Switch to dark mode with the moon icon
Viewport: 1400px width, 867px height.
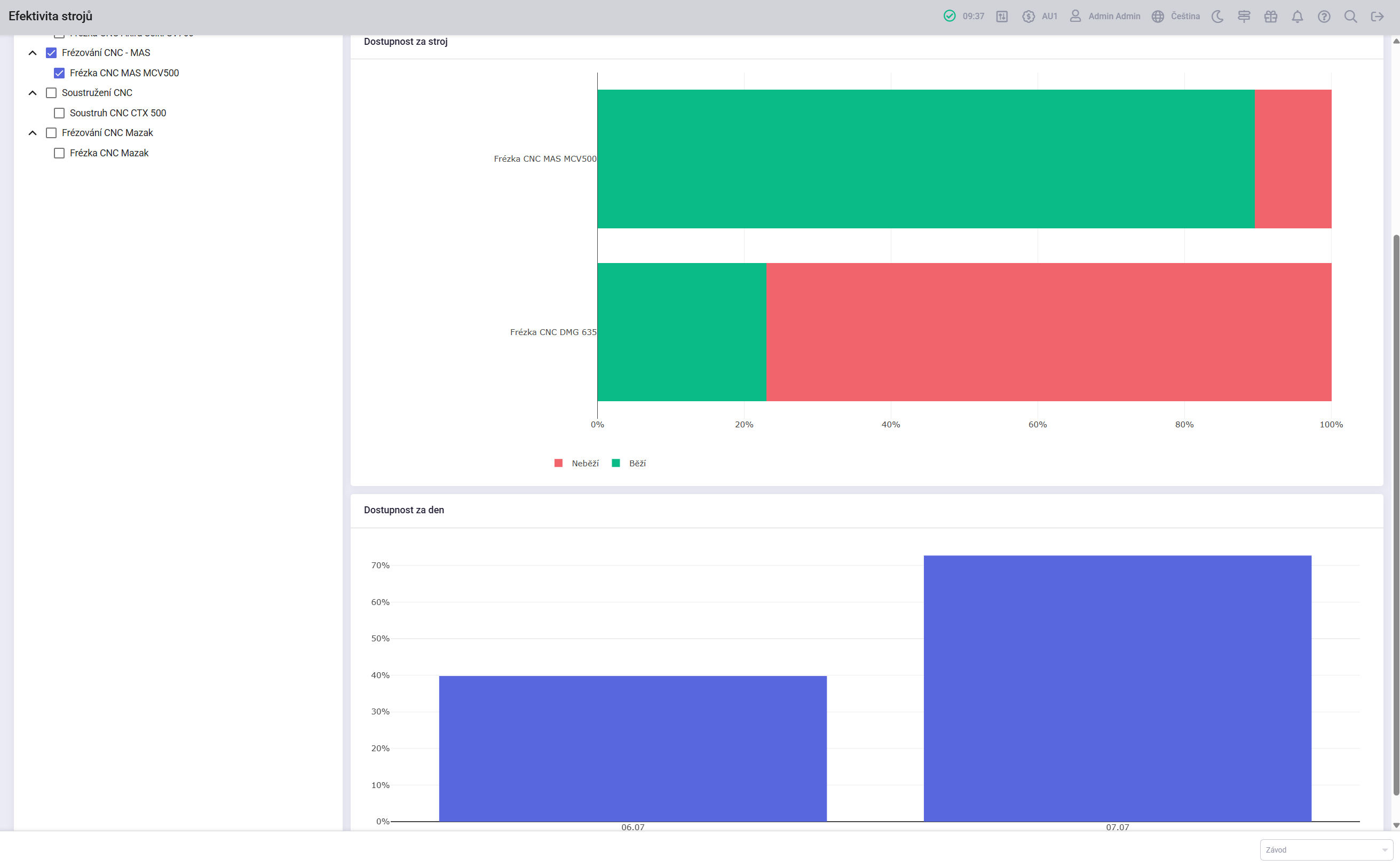coord(1217,17)
